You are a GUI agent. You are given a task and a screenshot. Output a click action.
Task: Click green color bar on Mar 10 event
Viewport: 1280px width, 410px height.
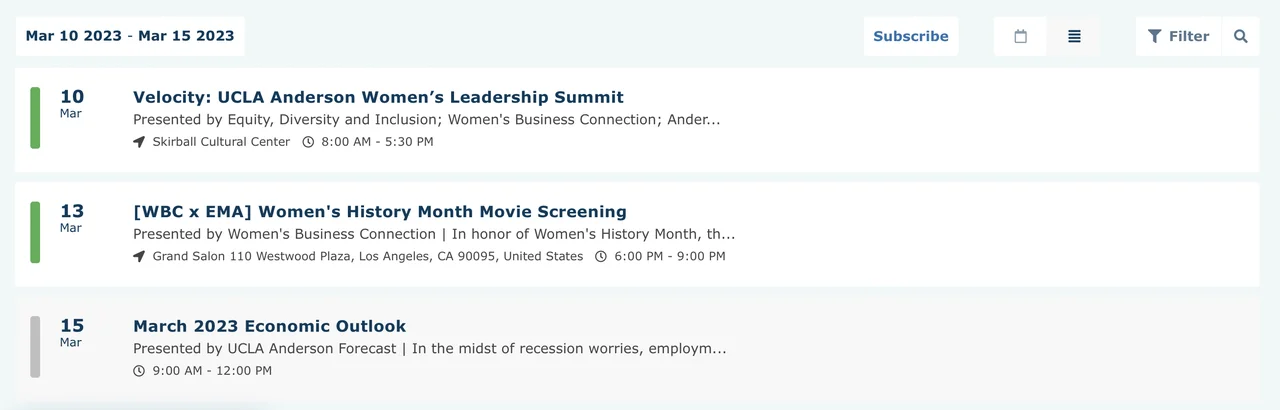35,118
